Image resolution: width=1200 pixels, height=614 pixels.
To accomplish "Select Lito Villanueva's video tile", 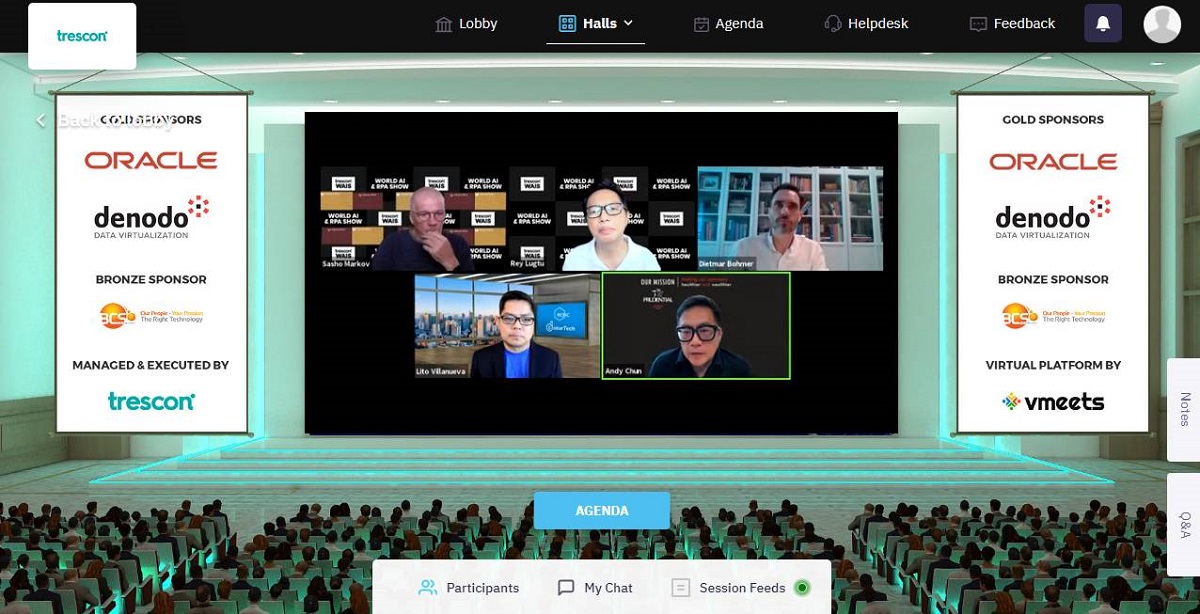I will (x=507, y=326).
